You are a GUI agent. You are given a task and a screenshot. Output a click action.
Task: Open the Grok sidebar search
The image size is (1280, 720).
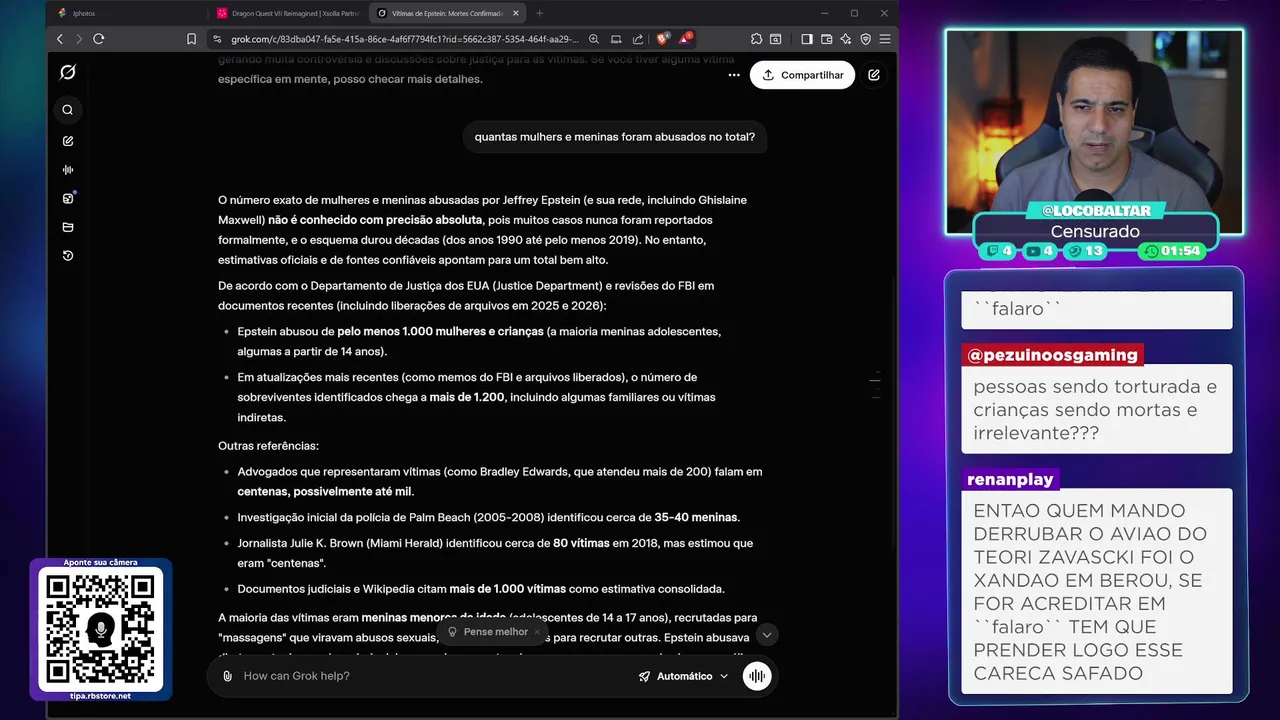coord(68,110)
